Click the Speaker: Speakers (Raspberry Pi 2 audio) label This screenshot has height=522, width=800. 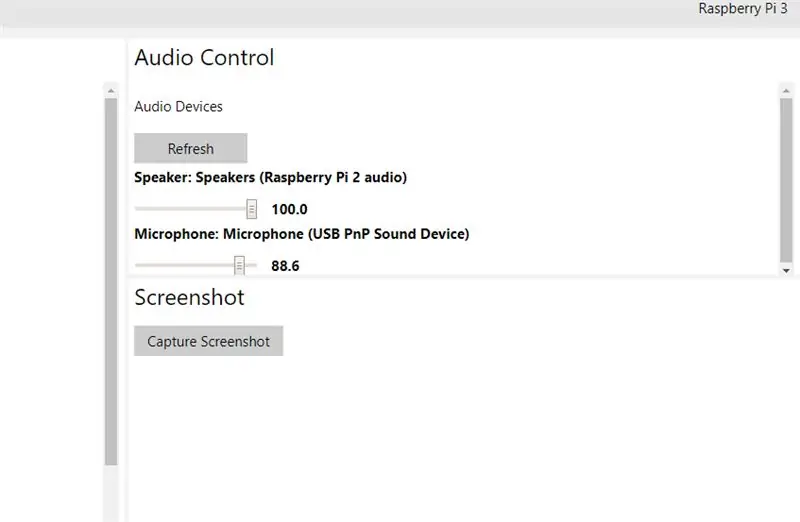coord(270,178)
